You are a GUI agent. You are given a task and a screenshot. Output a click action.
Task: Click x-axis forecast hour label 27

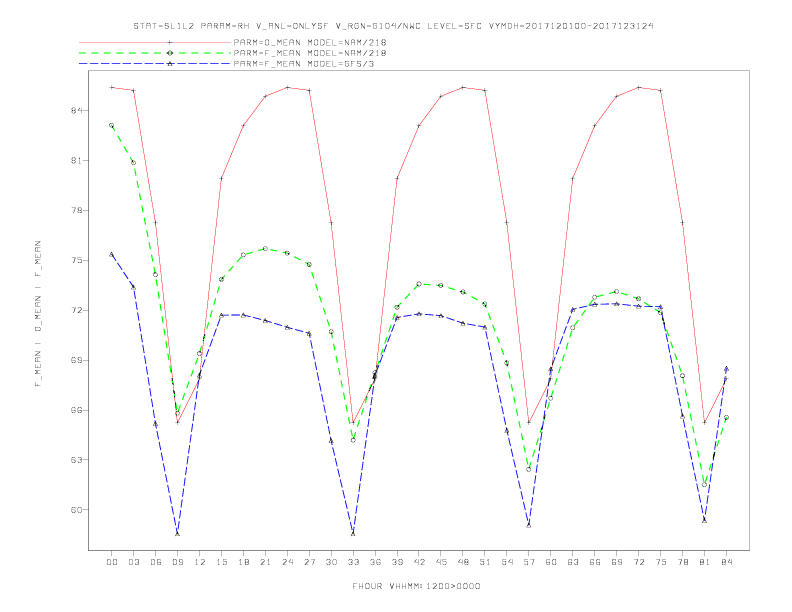pyautogui.click(x=309, y=562)
